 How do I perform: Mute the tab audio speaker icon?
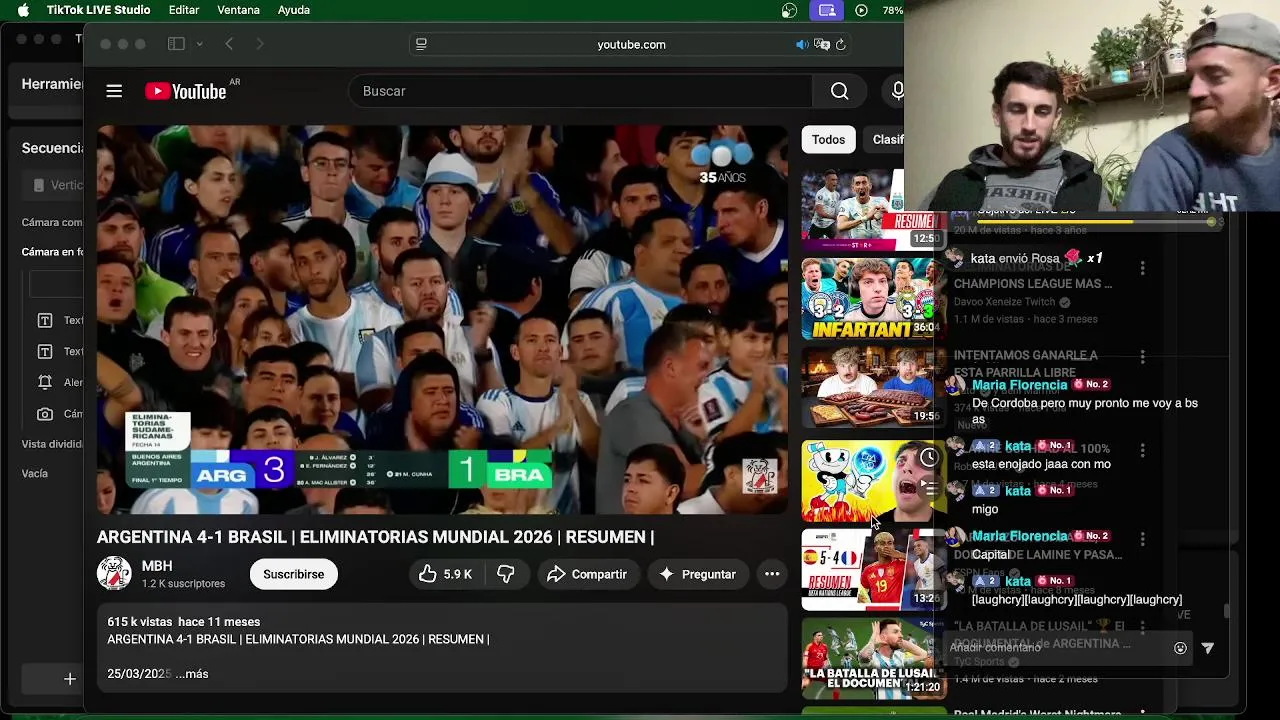point(802,44)
